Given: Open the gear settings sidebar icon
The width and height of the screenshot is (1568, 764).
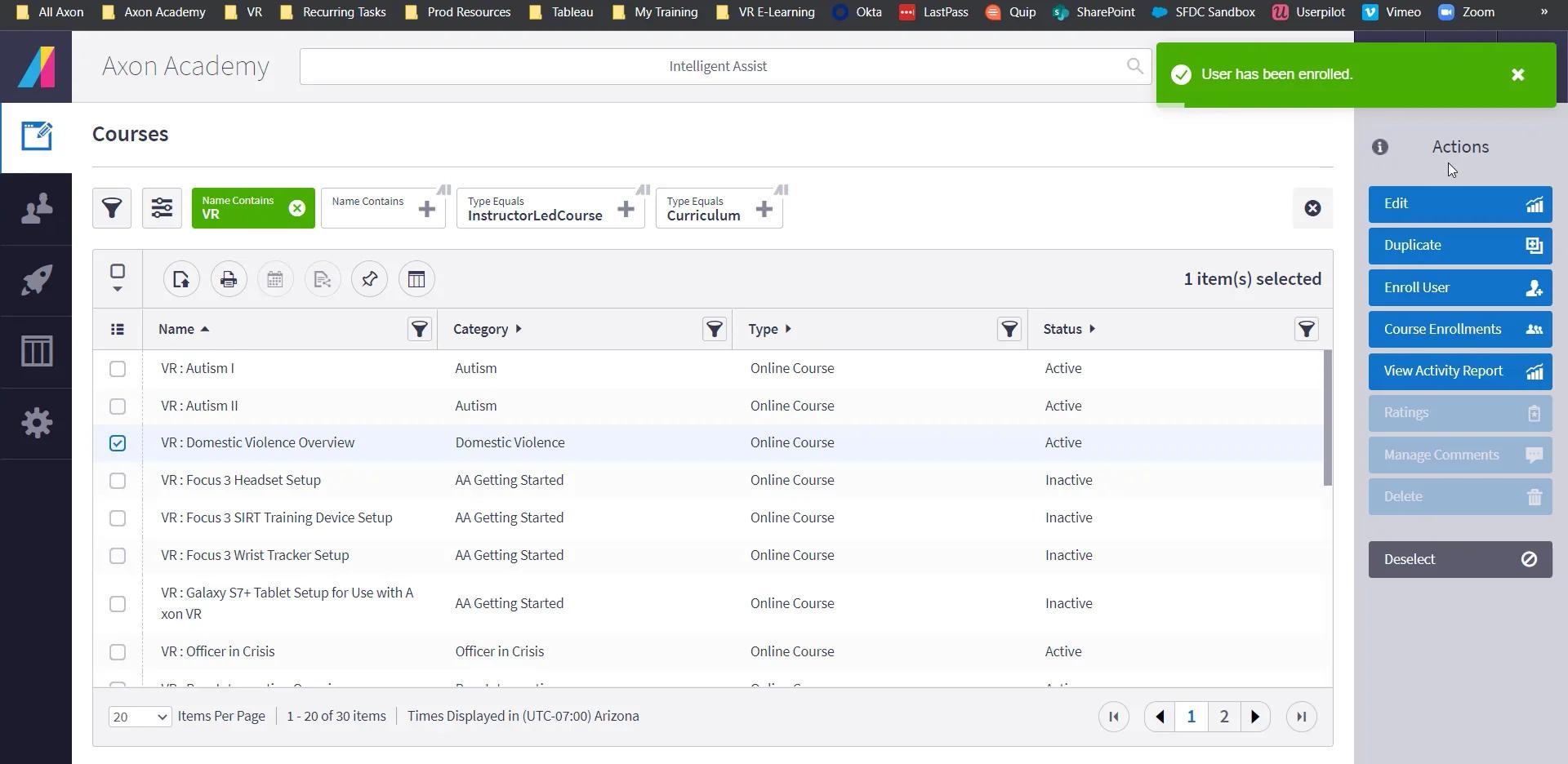Looking at the screenshot, I should pyautogui.click(x=36, y=423).
